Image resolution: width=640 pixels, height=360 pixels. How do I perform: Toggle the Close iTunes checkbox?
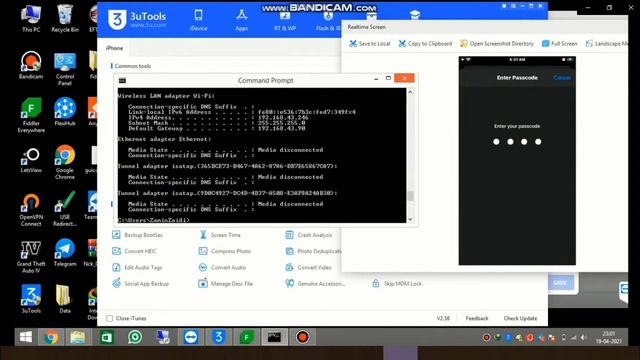(109, 318)
